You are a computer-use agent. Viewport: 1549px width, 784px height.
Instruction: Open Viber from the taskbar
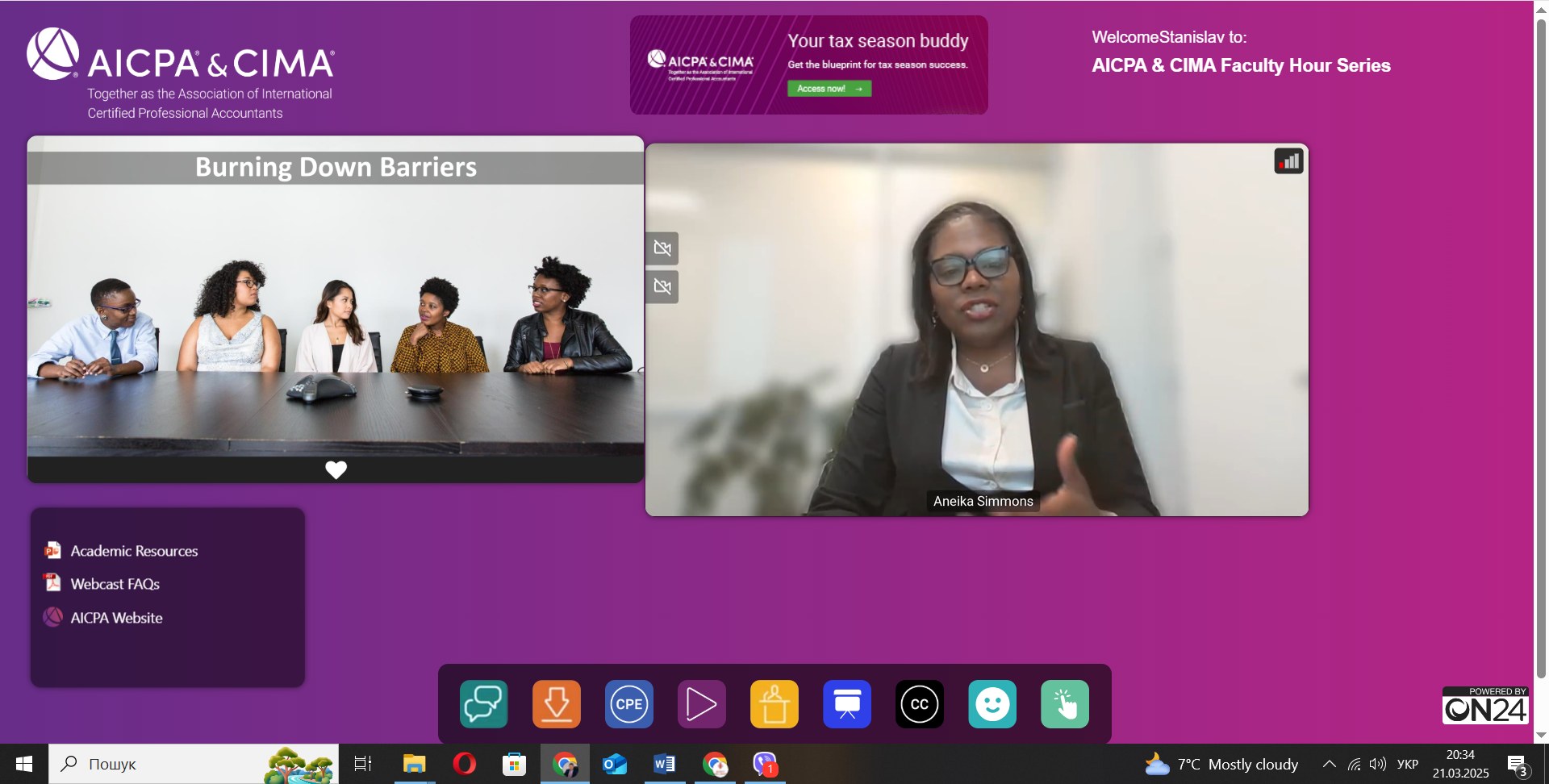pyautogui.click(x=765, y=763)
